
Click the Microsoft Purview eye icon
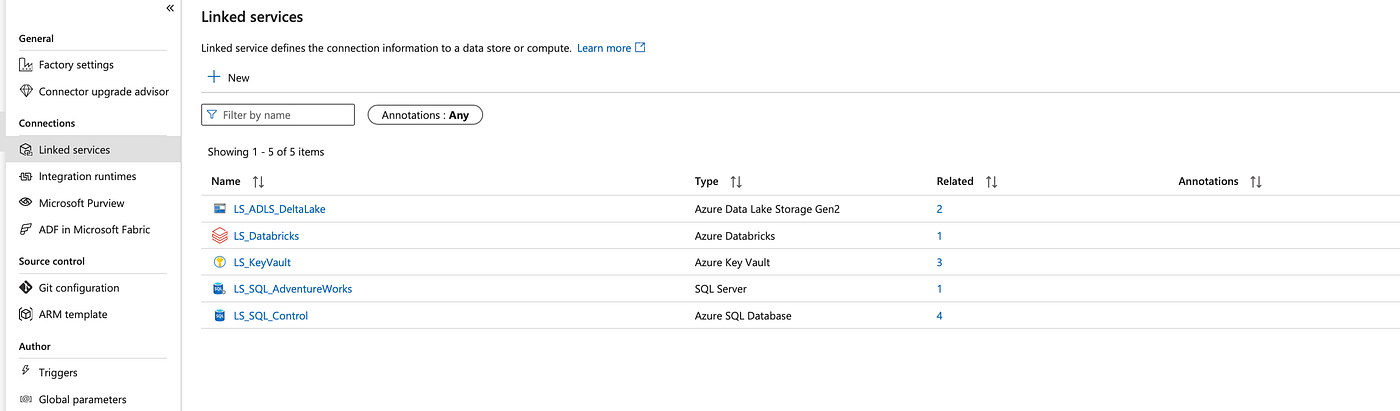26,203
